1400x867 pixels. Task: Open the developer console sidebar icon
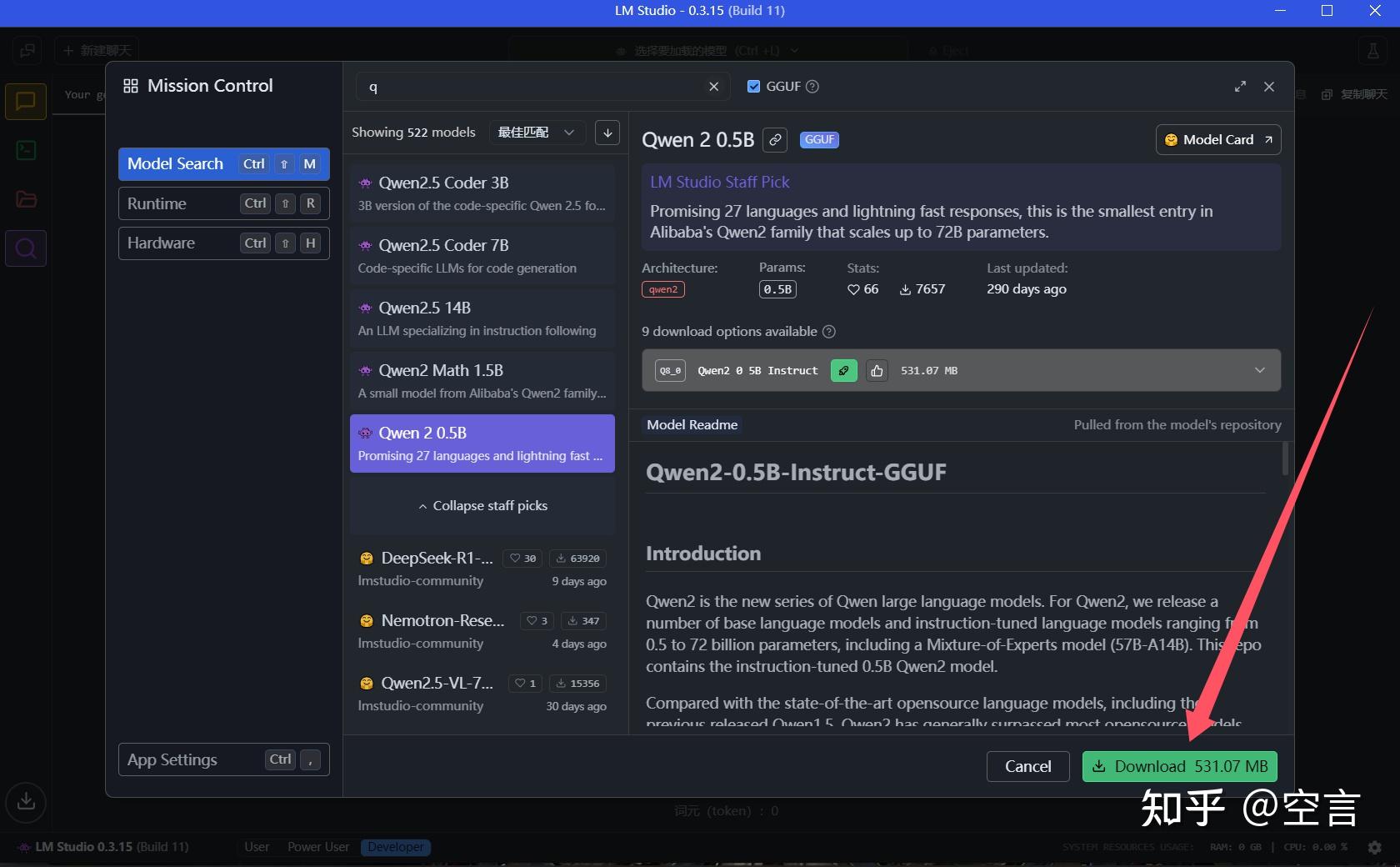25,150
